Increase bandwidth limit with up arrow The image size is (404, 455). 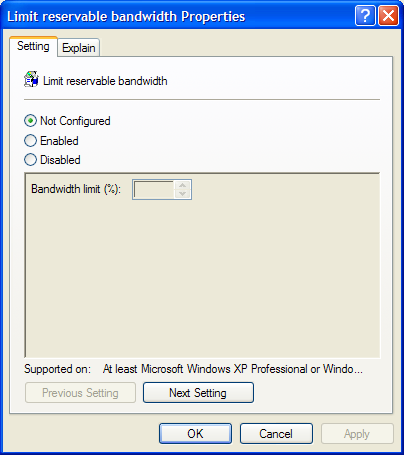click(x=182, y=185)
